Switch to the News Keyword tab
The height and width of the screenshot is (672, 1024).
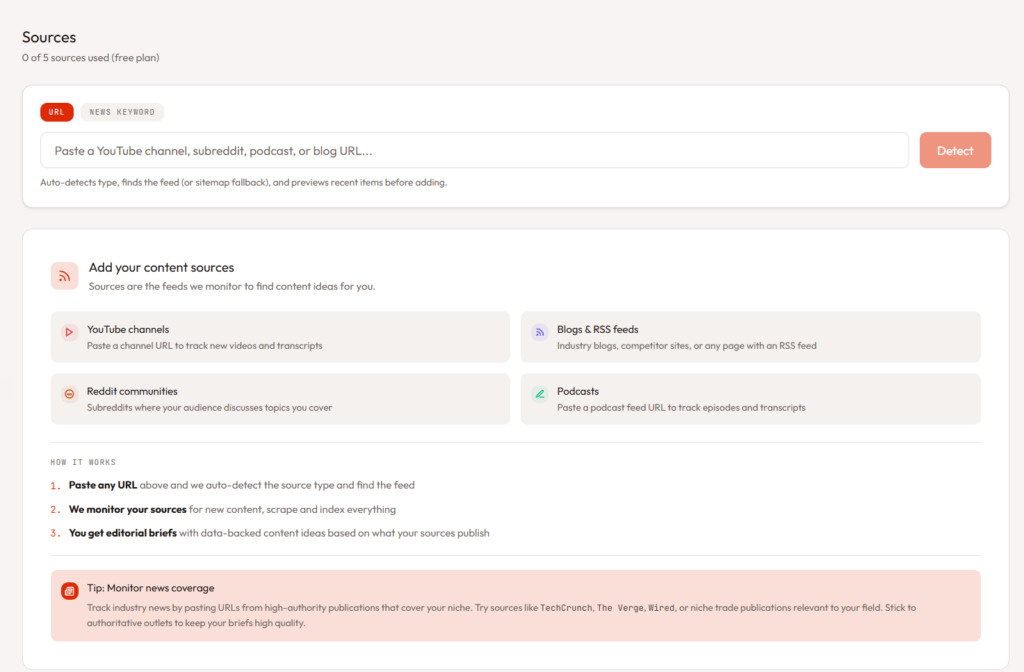coord(122,112)
